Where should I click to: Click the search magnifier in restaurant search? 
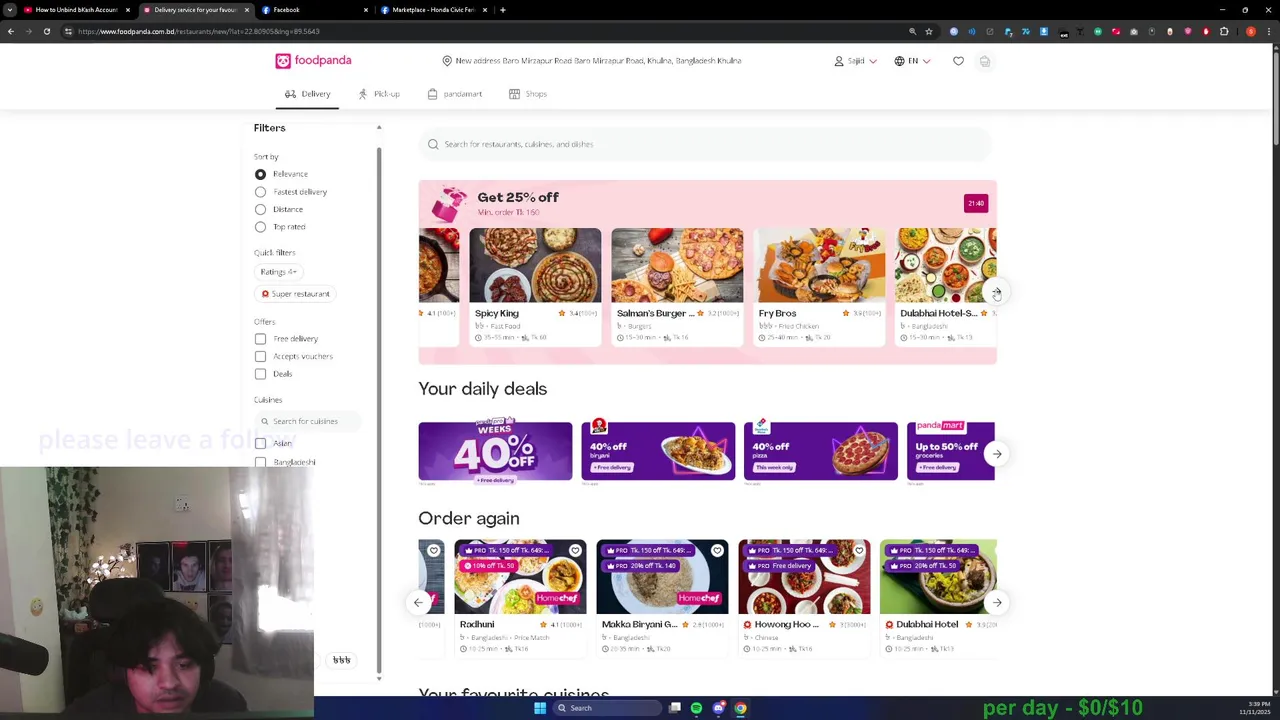(433, 144)
